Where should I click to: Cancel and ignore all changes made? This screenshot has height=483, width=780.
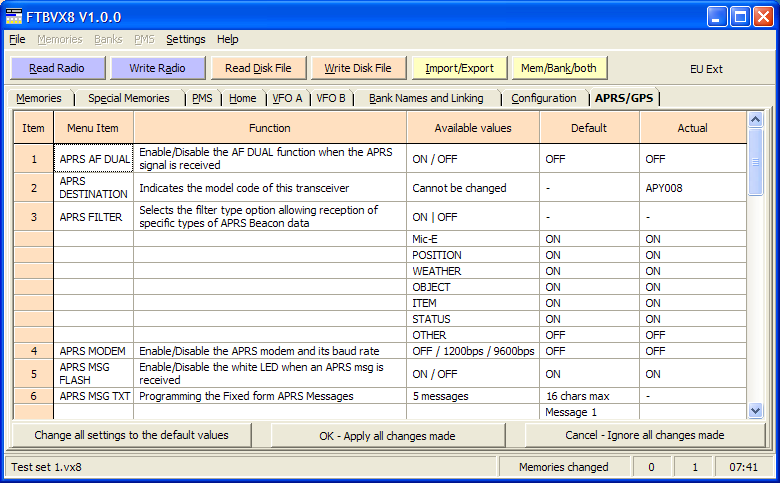644,436
